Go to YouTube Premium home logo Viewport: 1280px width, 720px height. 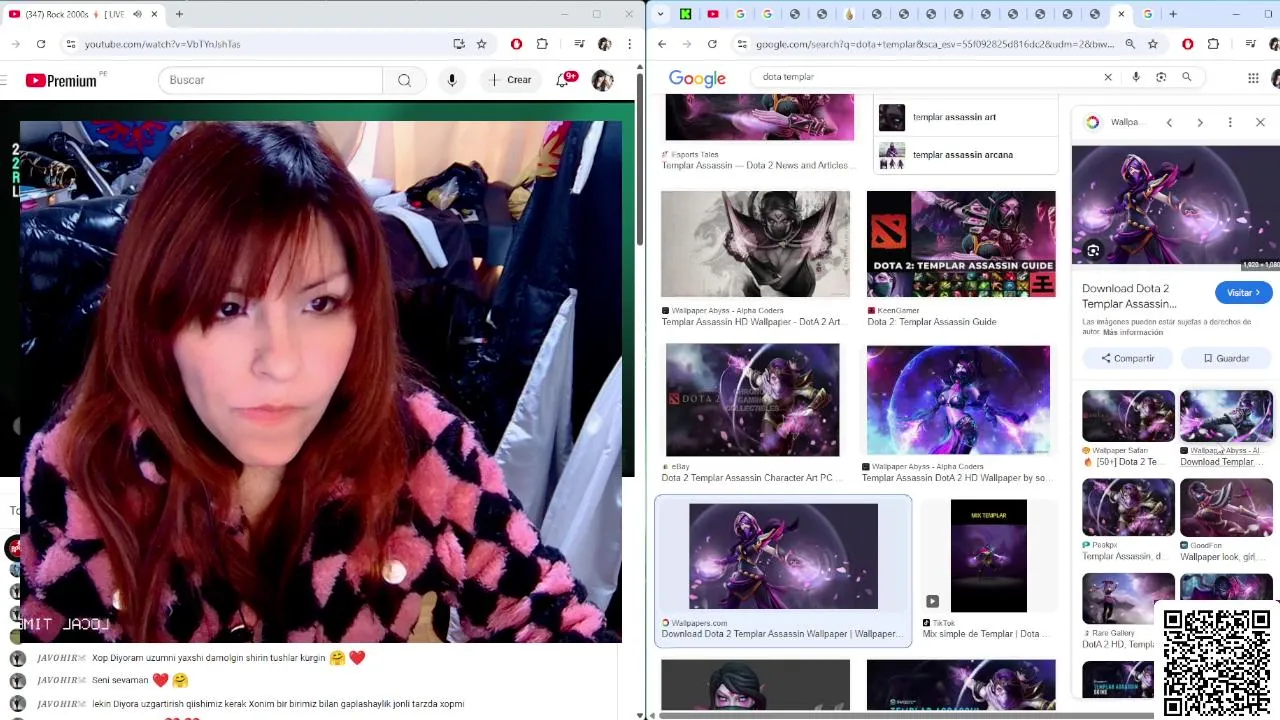tap(60, 80)
